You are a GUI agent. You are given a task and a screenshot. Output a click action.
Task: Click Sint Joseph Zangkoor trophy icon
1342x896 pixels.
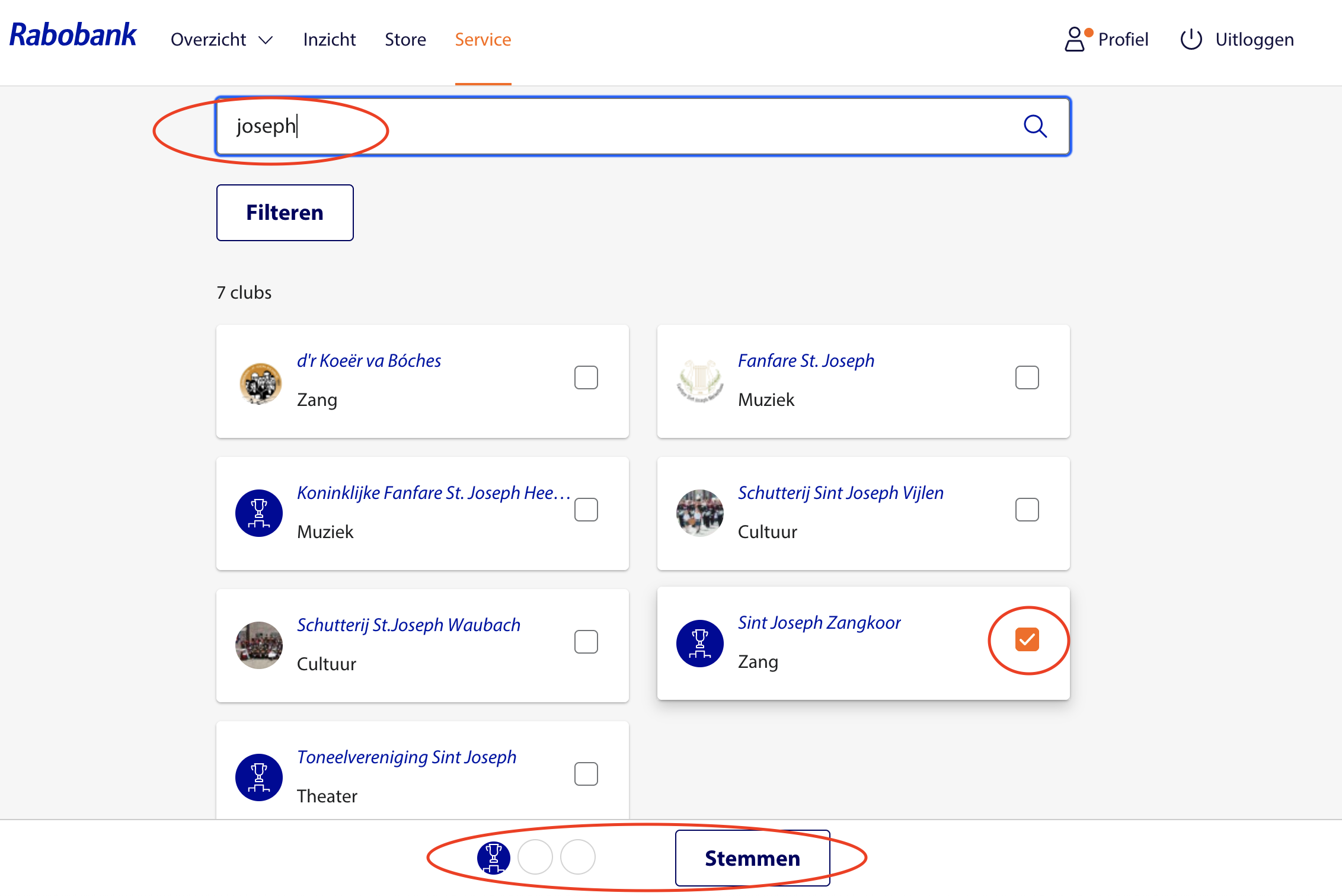(700, 644)
